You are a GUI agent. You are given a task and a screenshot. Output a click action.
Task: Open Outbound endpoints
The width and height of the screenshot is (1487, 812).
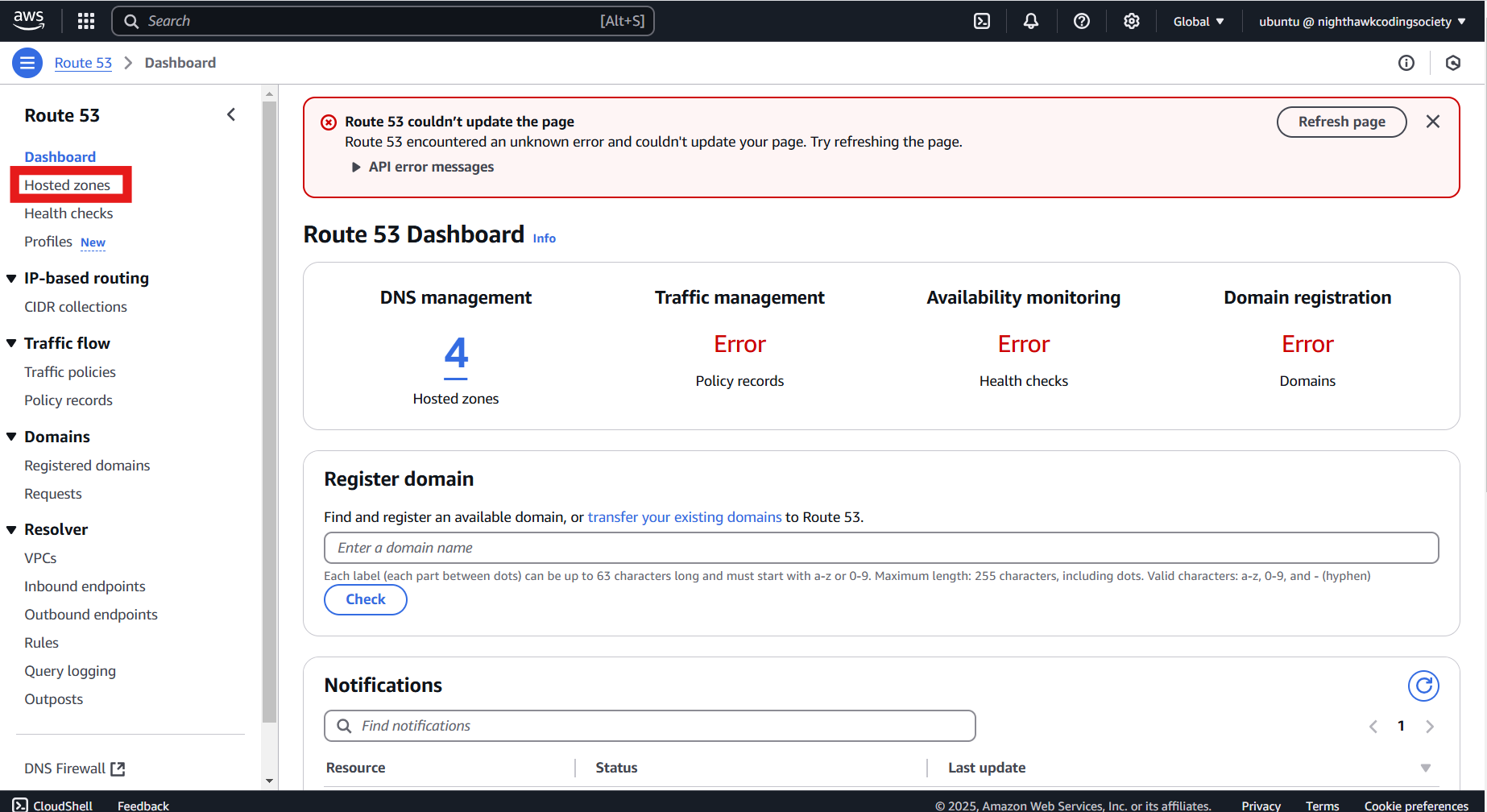(91, 615)
